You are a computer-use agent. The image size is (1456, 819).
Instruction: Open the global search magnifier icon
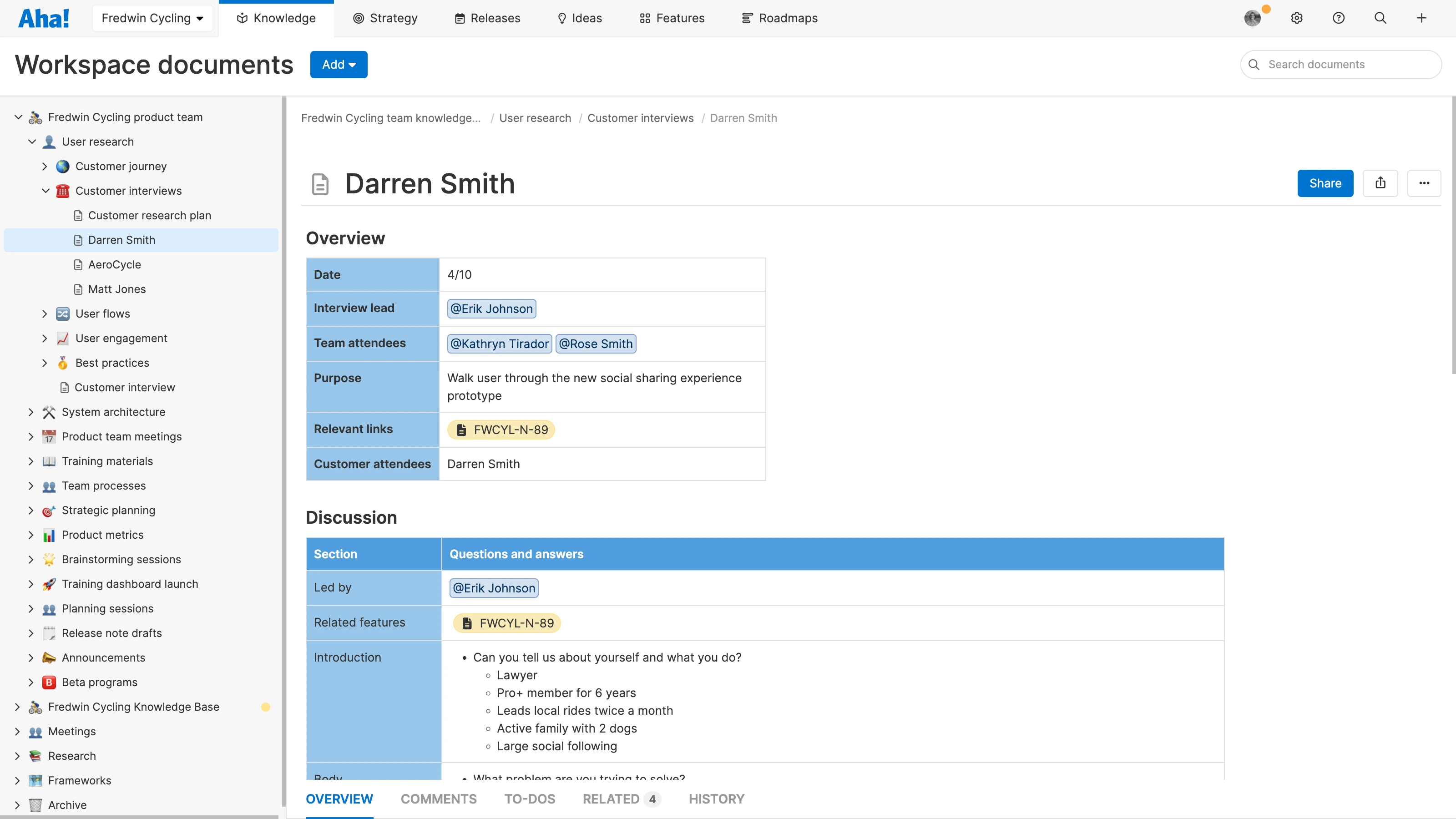coord(1380,18)
